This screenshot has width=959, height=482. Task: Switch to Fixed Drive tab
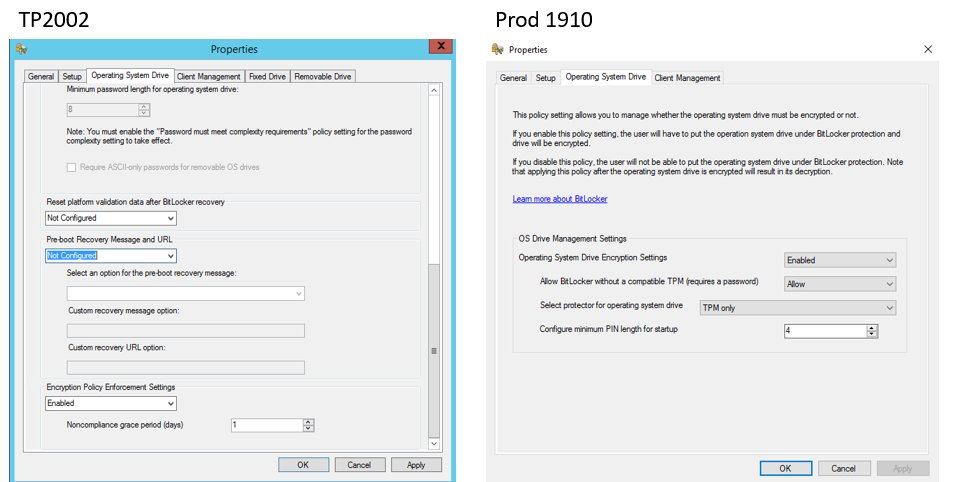(x=267, y=76)
